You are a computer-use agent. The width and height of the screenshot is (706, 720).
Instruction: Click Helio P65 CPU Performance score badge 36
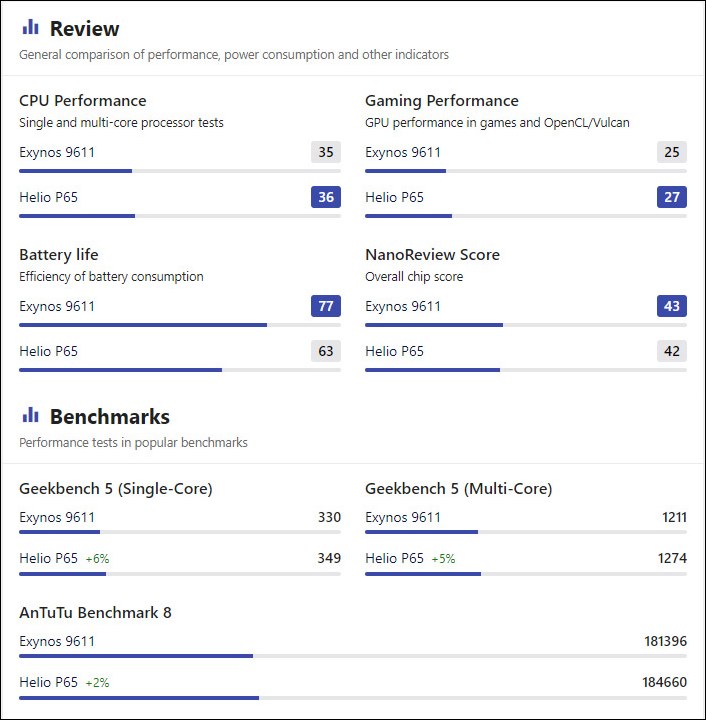326,197
